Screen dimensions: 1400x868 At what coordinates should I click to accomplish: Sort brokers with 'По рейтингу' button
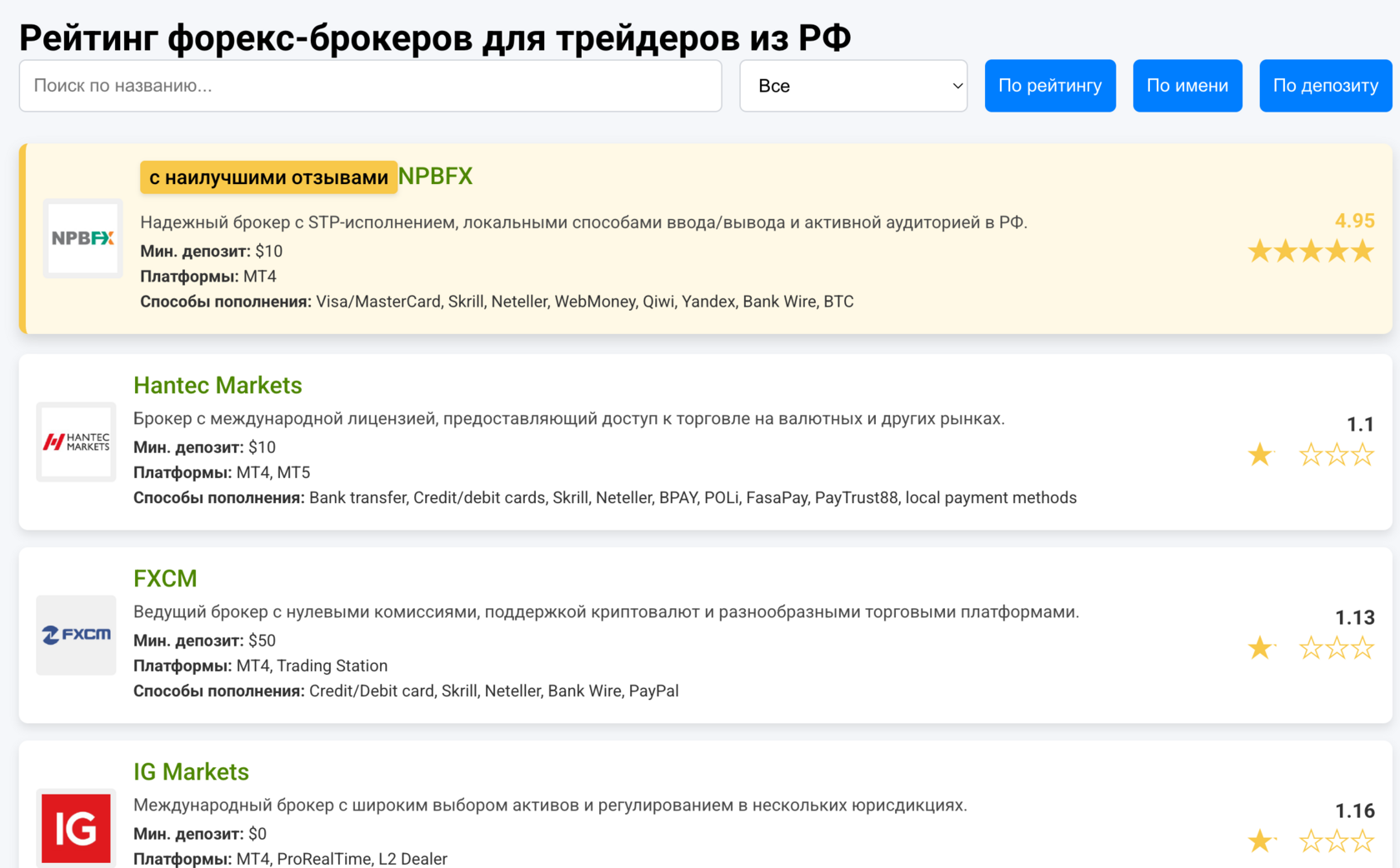(1050, 86)
